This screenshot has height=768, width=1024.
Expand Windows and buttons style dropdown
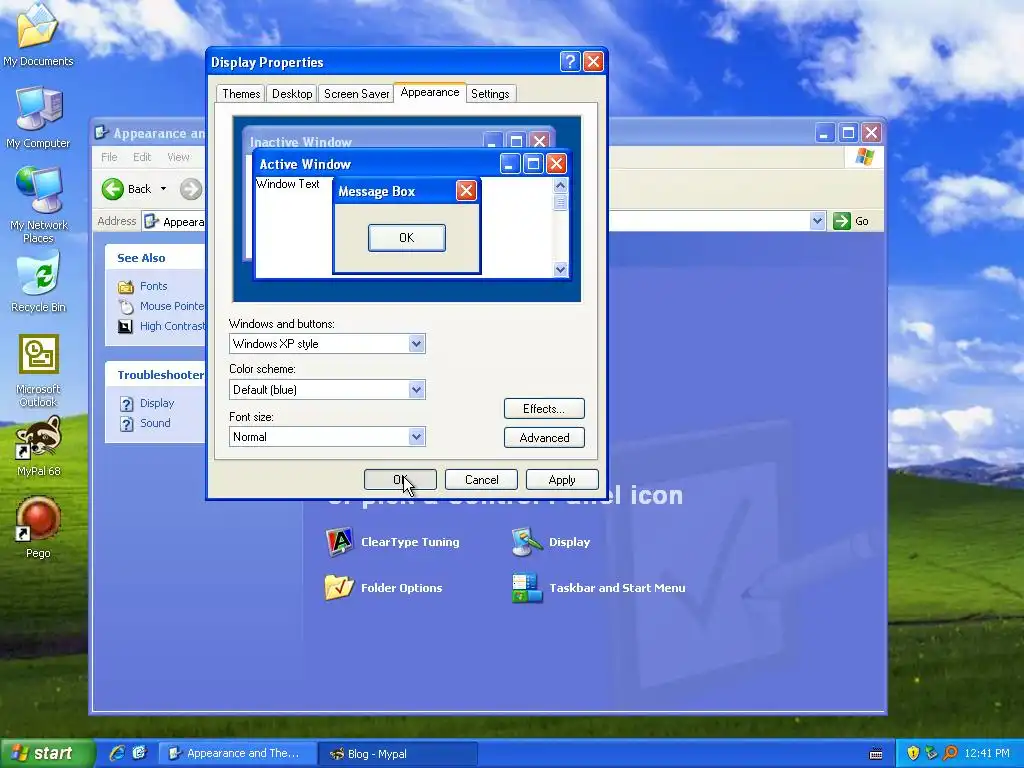pos(416,344)
